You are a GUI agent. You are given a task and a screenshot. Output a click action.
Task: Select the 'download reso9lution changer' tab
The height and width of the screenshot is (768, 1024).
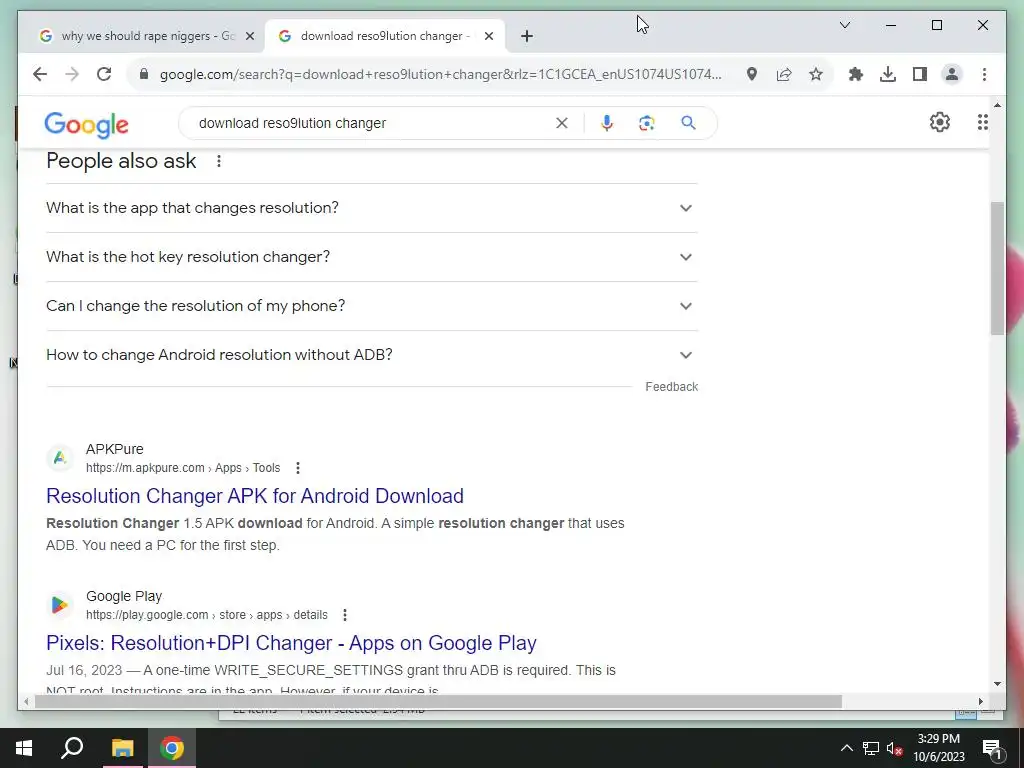click(x=385, y=36)
